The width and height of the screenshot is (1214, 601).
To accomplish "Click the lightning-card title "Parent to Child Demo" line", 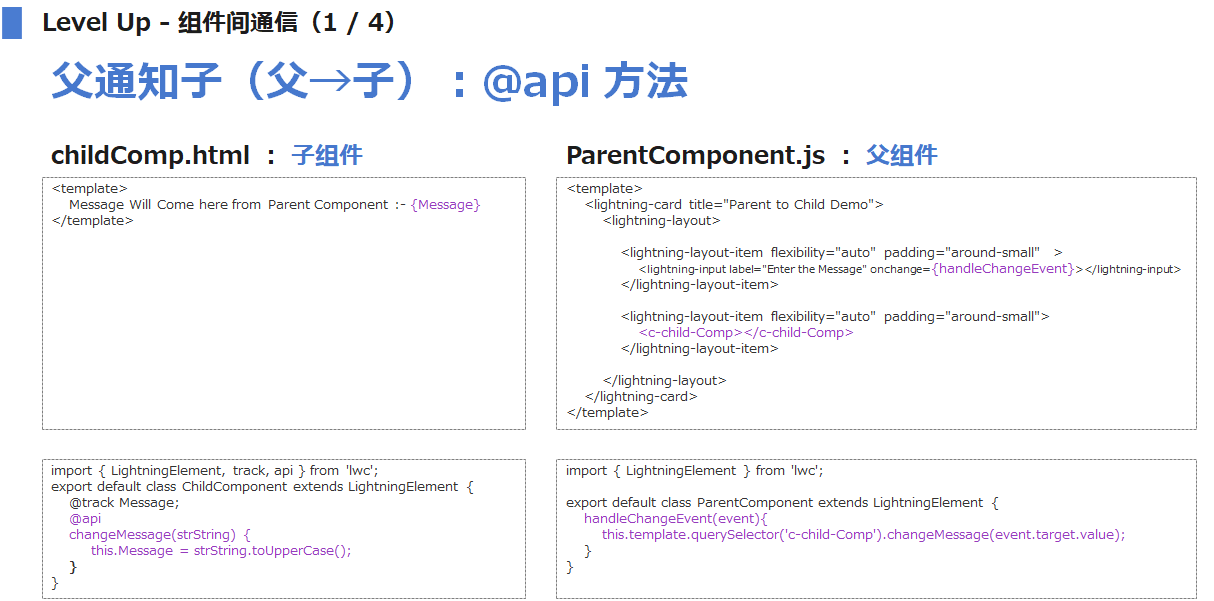I will click(734, 205).
